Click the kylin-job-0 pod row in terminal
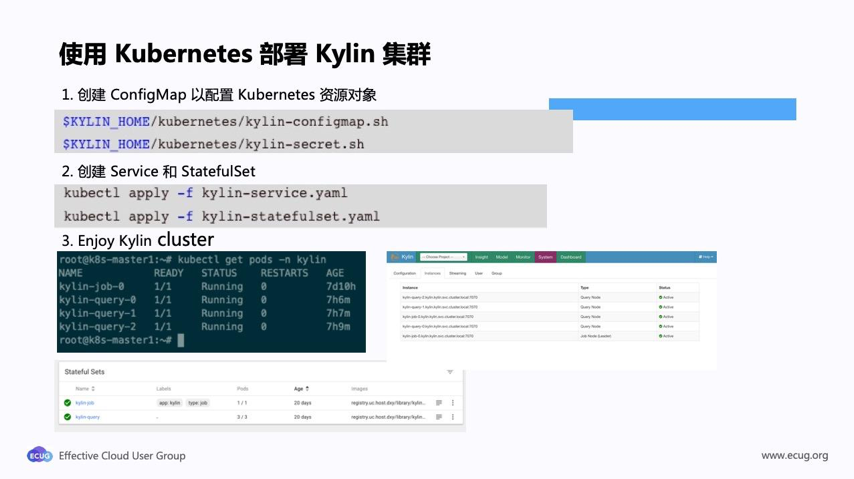Viewport: 854px width, 479px height. (x=208, y=286)
